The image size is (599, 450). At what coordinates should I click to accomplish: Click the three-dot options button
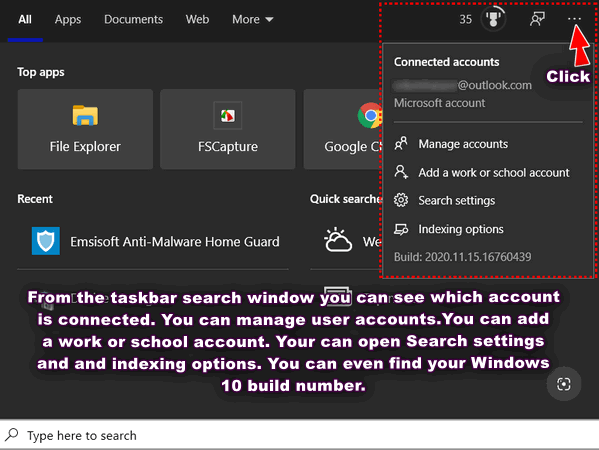[574, 19]
